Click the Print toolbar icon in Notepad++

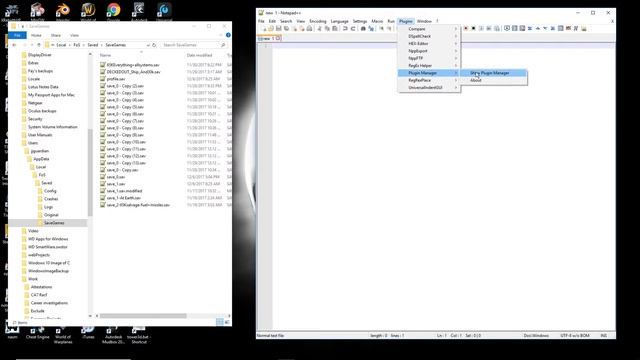point(309,29)
